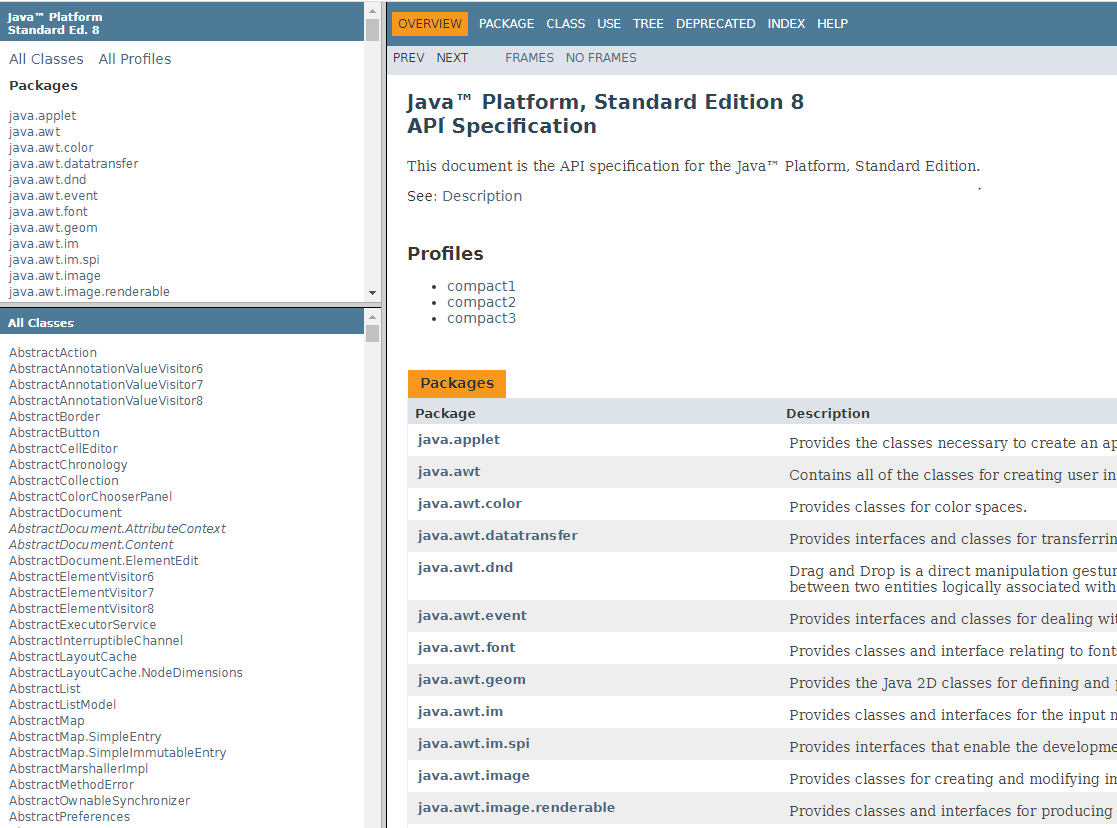The width and height of the screenshot is (1117, 828).
Task: Open java.awt.font in the Packages table
Action: pyautogui.click(x=466, y=648)
